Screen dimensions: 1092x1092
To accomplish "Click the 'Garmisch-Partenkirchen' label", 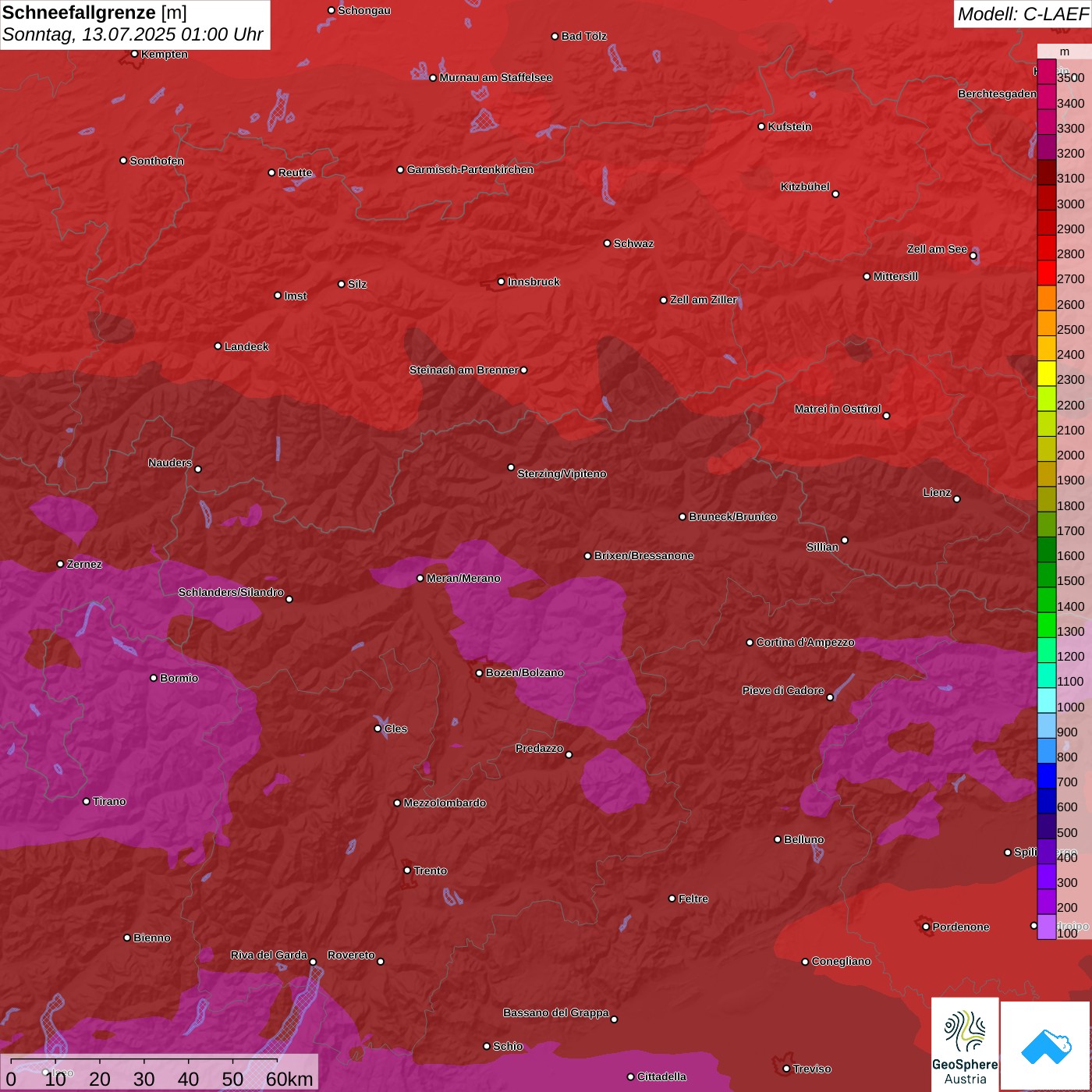I will pyautogui.click(x=470, y=170).
